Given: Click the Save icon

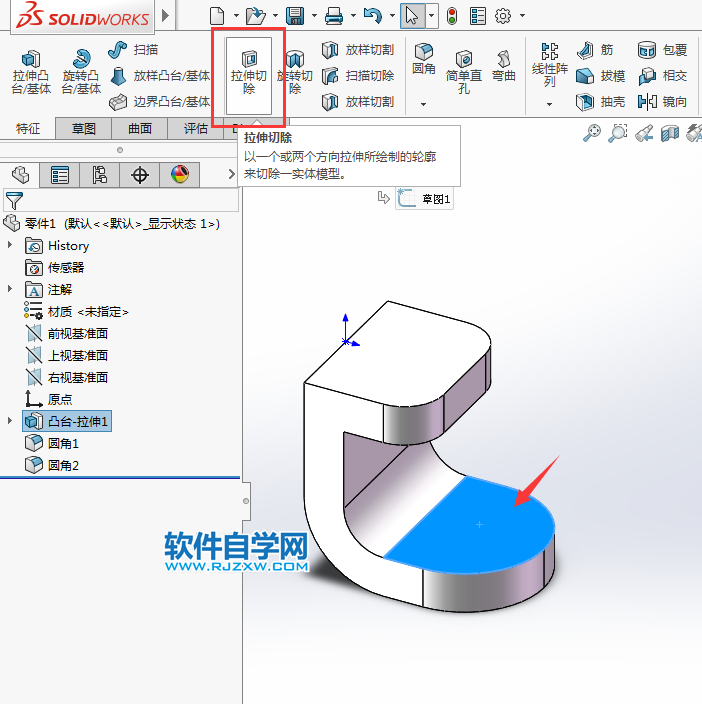Looking at the screenshot, I should click(x=295, y=16).
